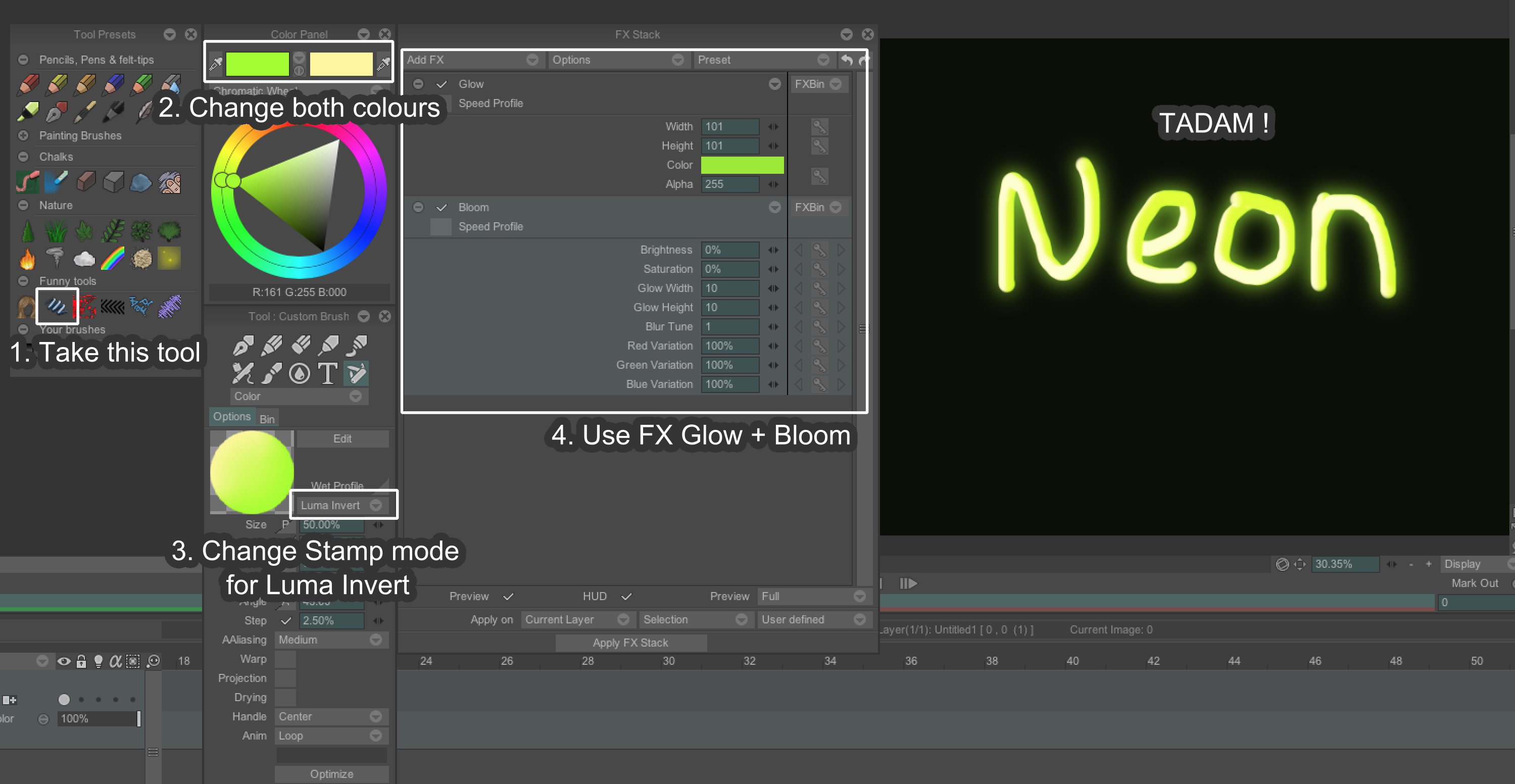Select the green highlighter marker preset
Viewport: 1515px width, 784px height.
[x=28, y=112]
